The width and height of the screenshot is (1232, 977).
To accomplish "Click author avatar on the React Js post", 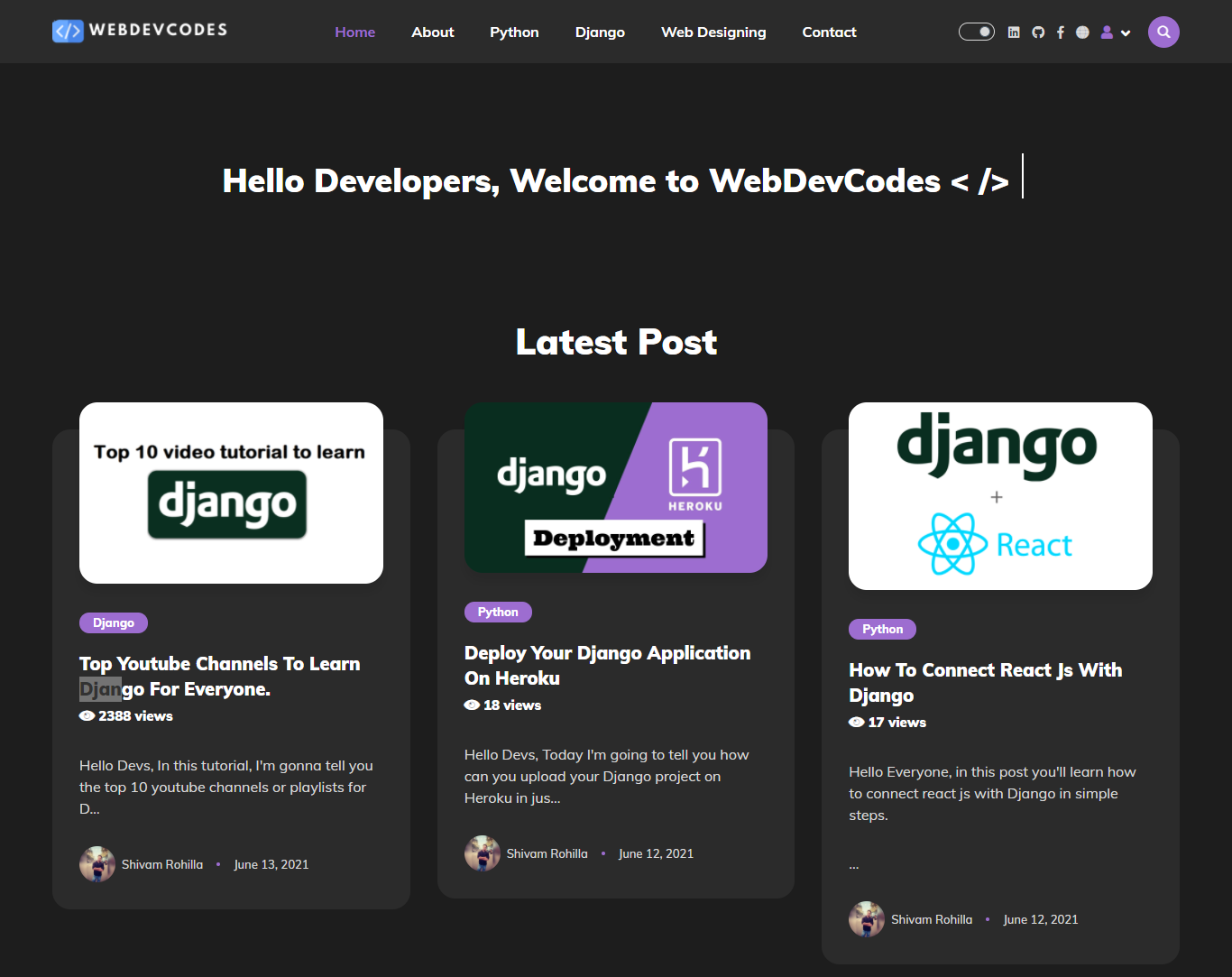I will pos(867,919).
